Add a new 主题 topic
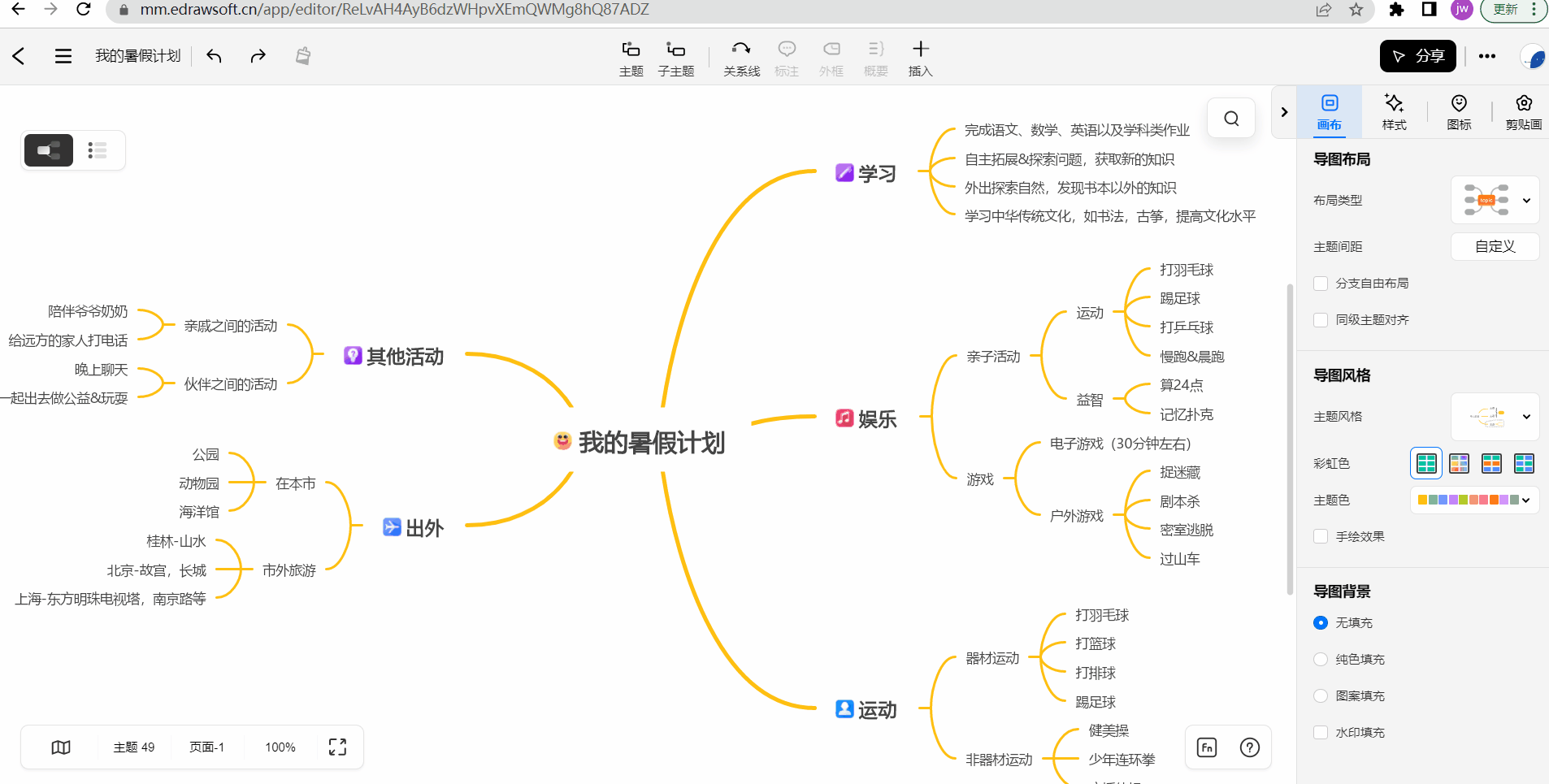This screenshot has height=784, width=1549. click(631, 58)
